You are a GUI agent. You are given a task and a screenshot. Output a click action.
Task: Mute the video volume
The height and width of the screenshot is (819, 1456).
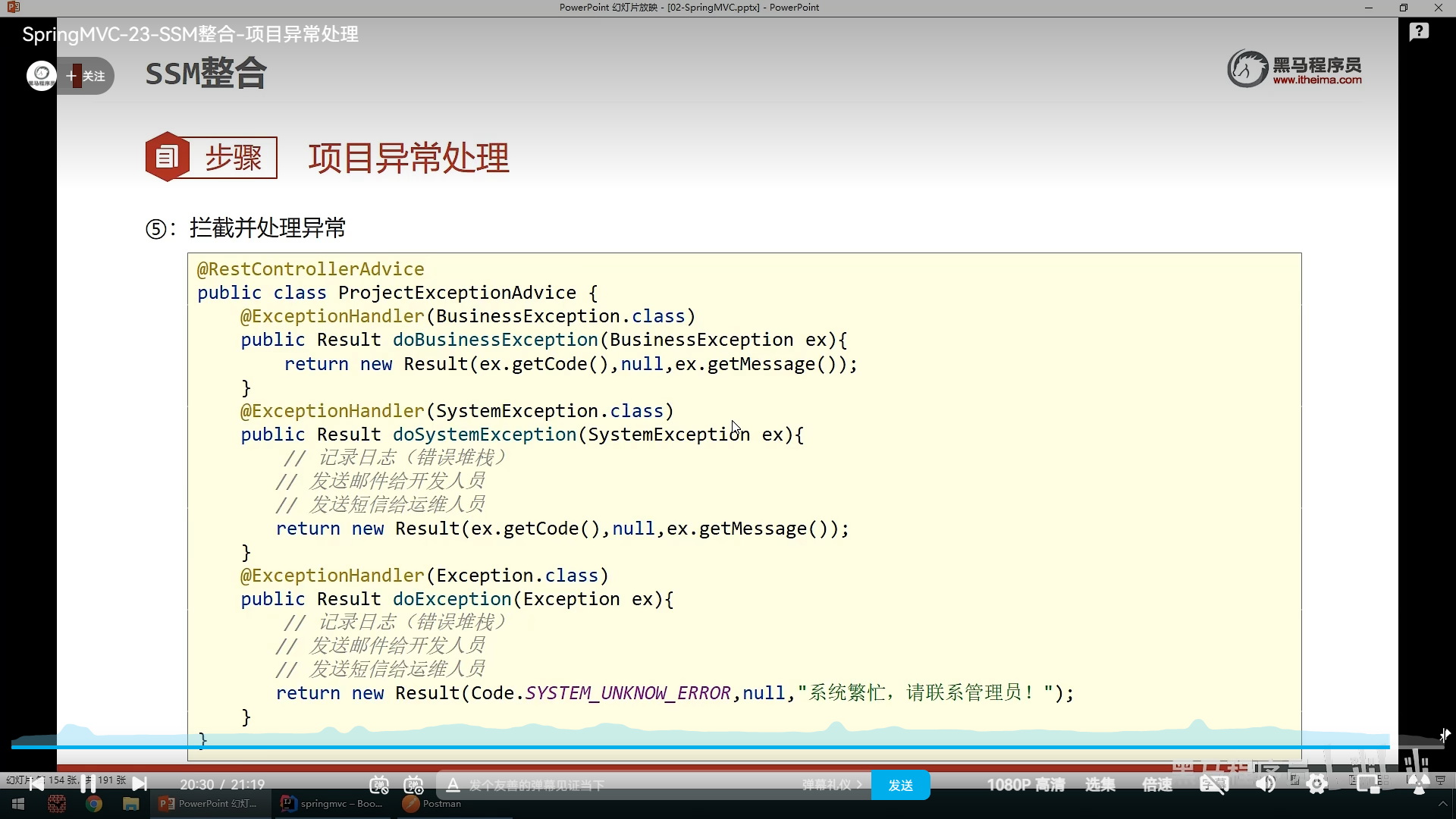[1265, 785]
